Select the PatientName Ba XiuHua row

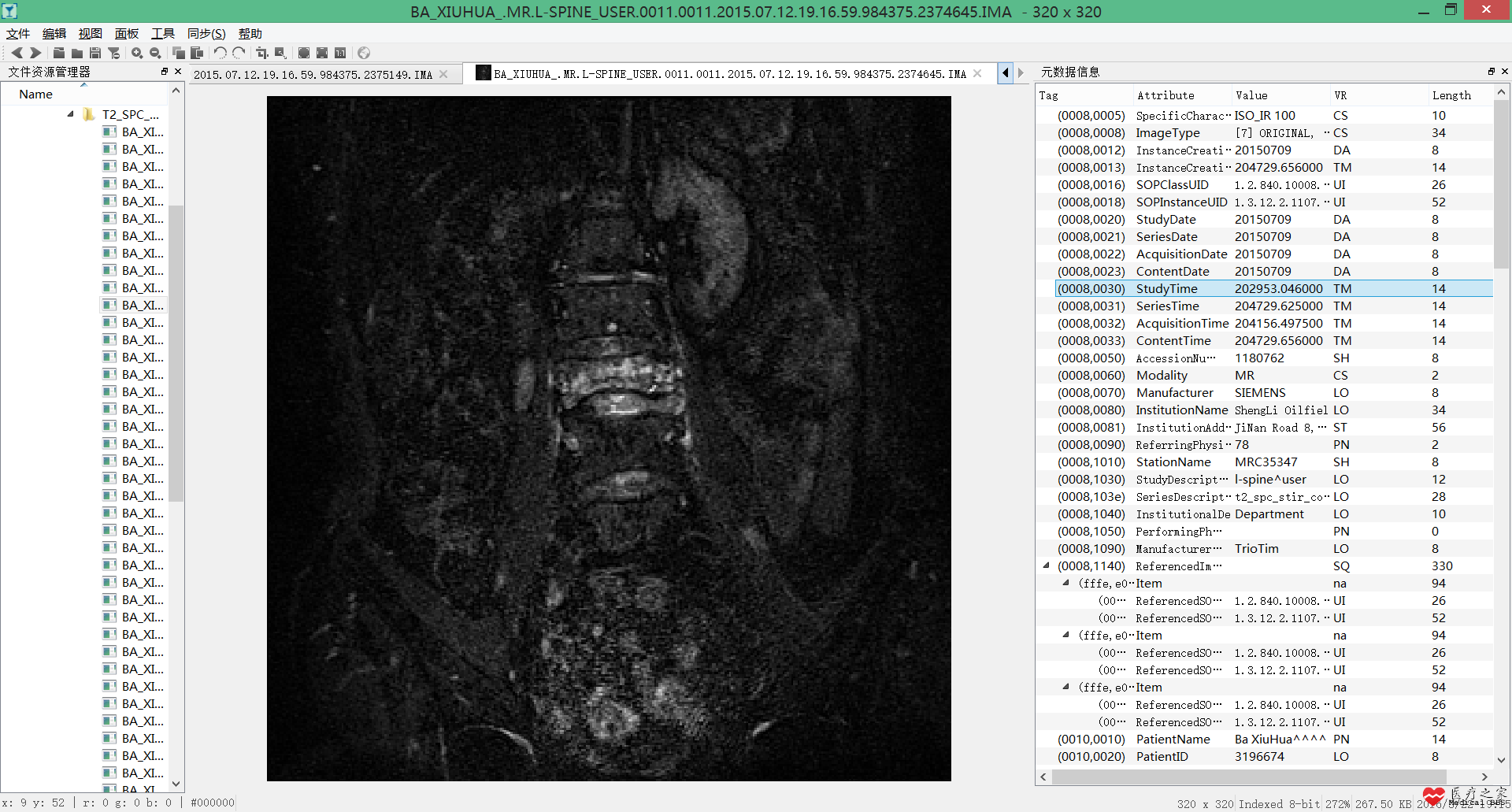coord(1264,740)
